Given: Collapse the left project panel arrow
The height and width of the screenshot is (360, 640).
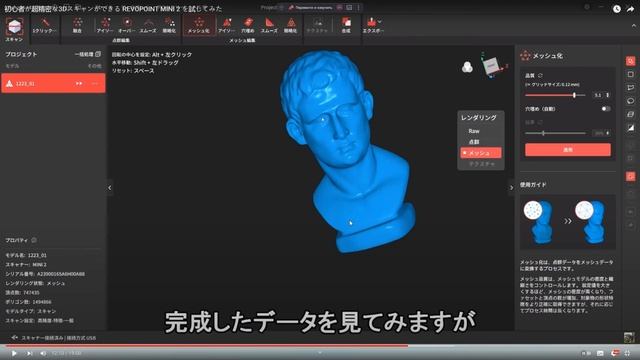Looking at the screenshot, I should tap(109, 188).
